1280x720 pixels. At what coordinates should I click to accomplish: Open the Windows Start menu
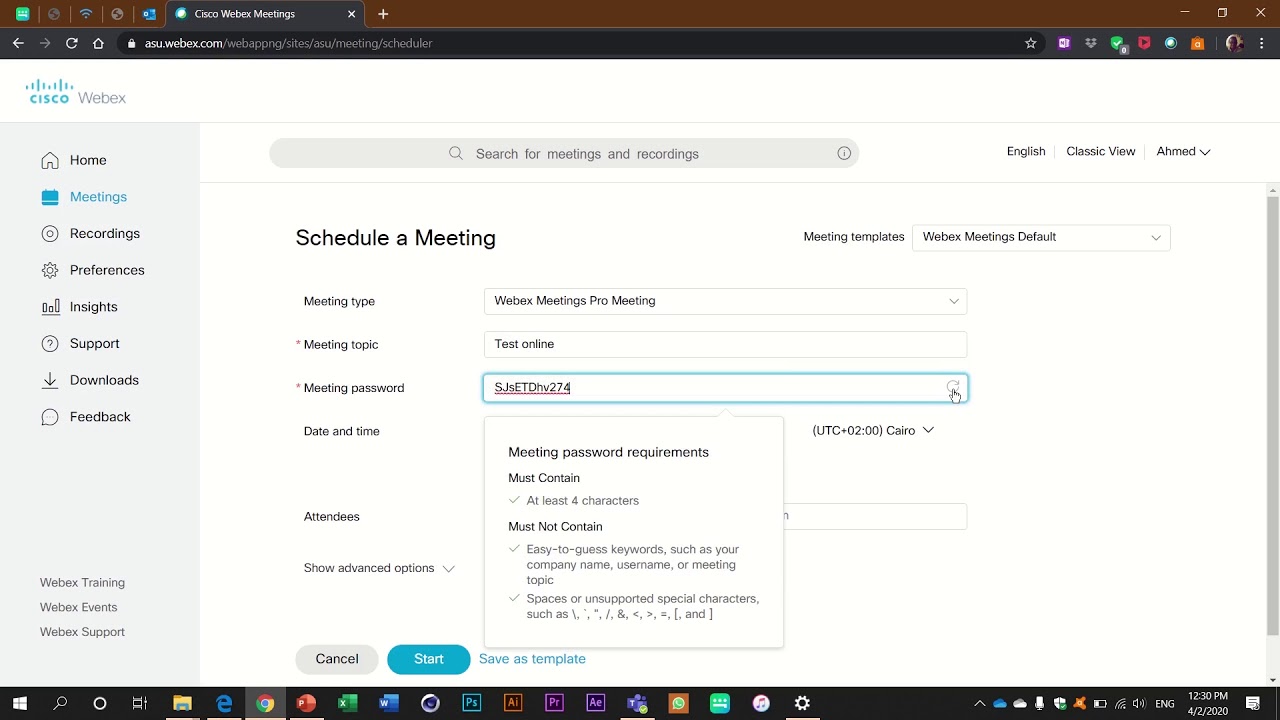pyautogui.click(x=20, y=703)
